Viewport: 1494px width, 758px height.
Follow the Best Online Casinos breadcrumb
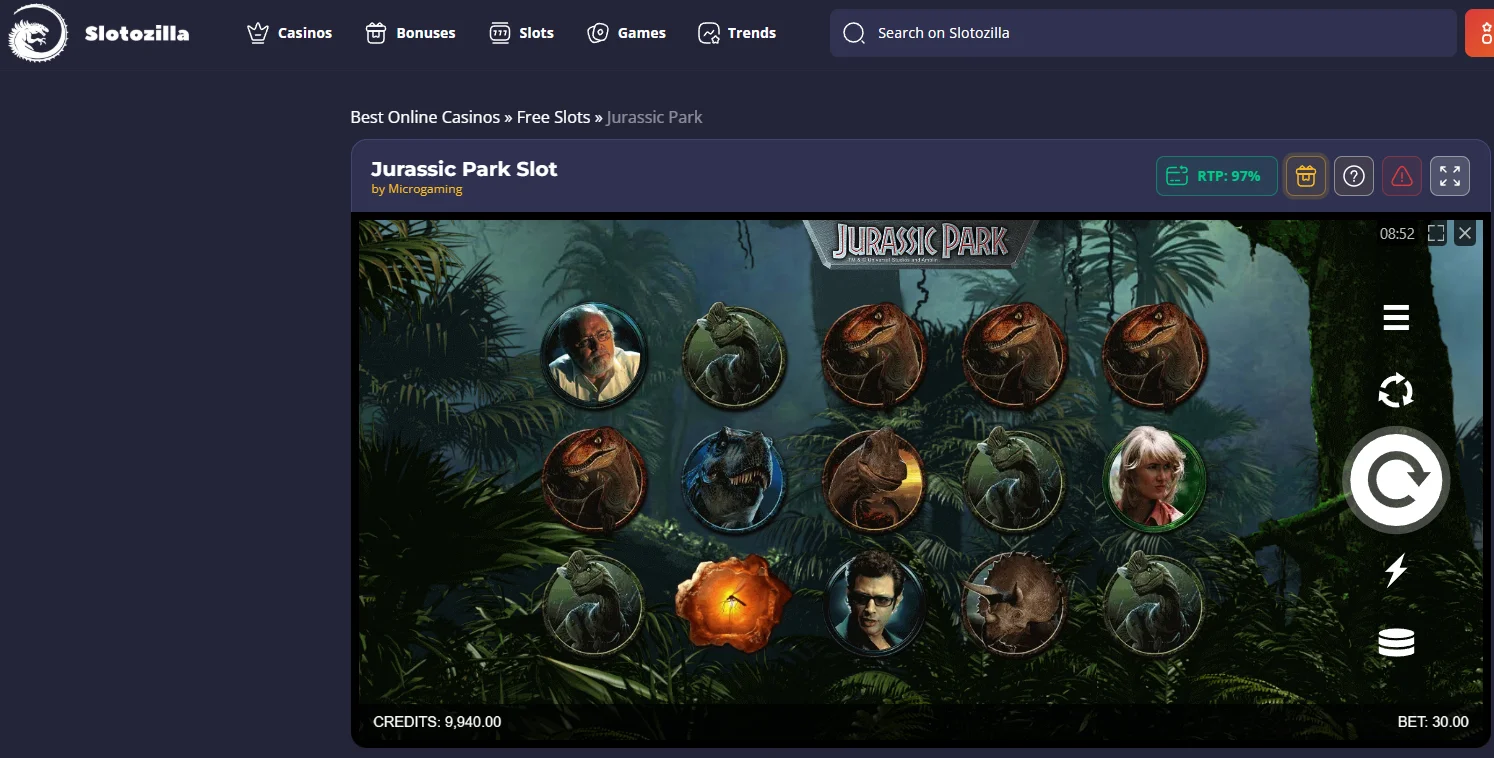(x=425, y=117)
